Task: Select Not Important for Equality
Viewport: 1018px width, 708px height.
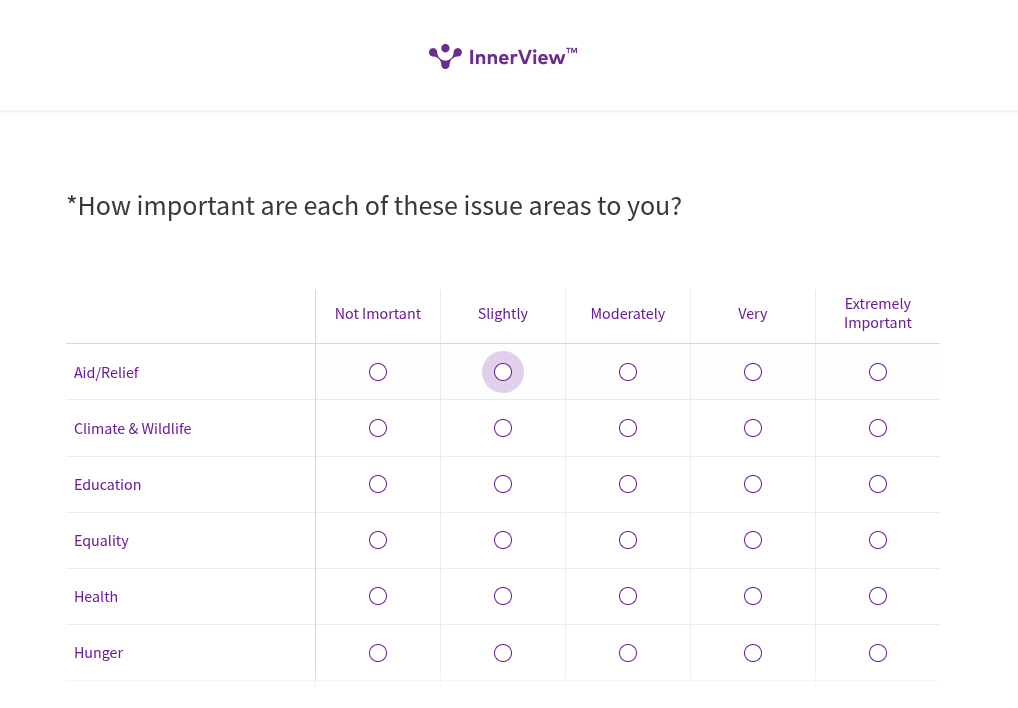Action: tap(378, 540)
